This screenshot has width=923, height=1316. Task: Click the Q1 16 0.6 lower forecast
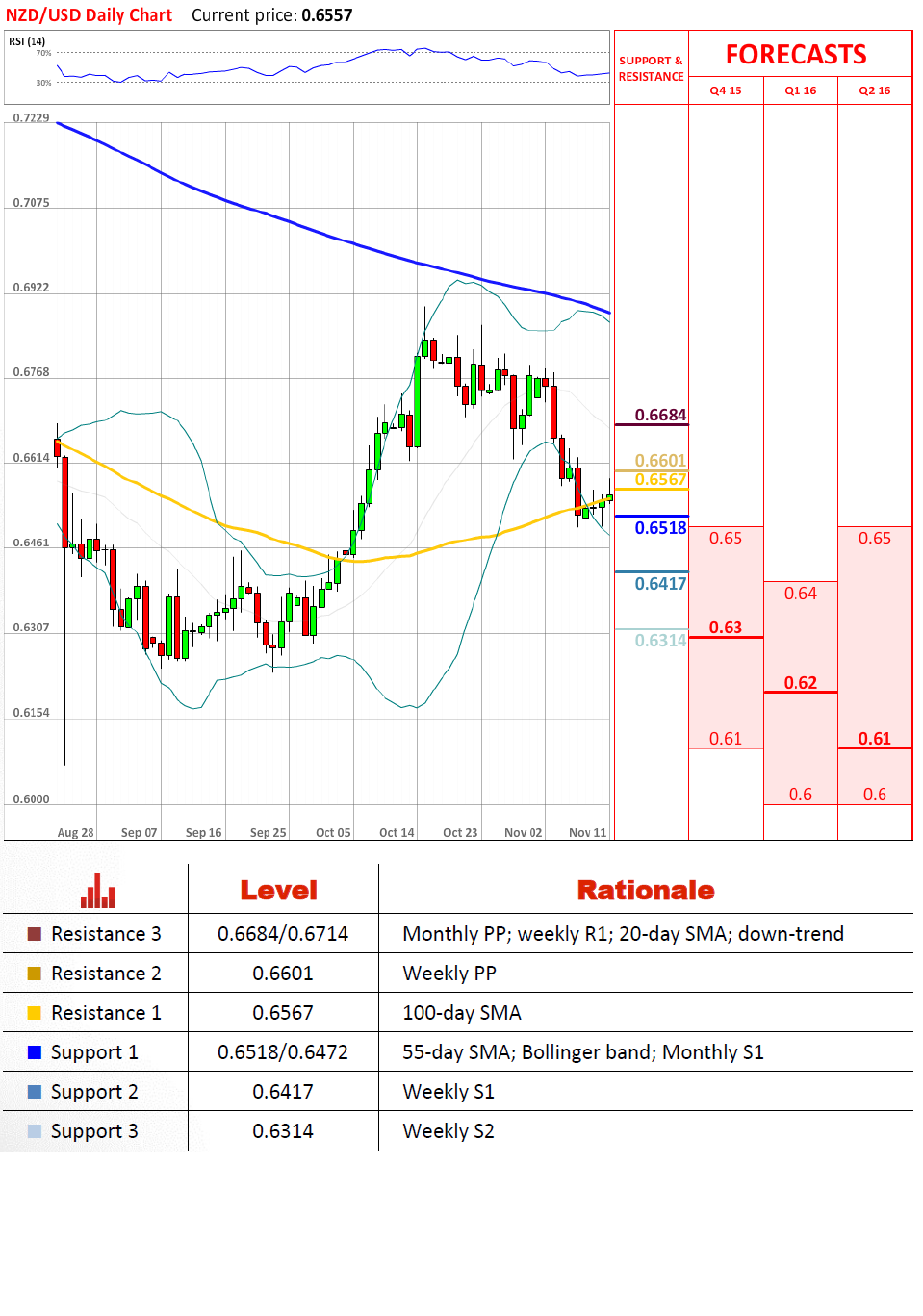point(801,795)
